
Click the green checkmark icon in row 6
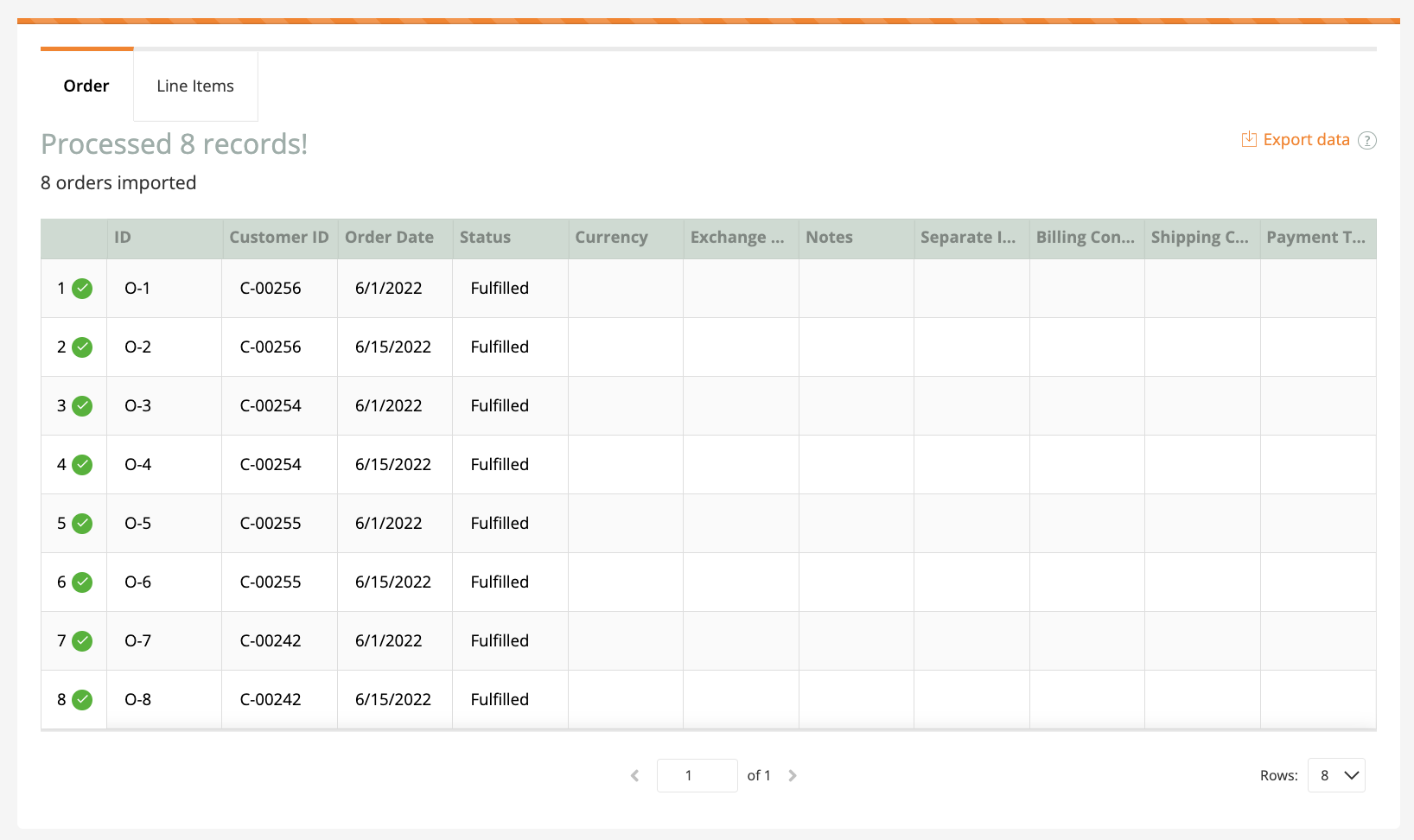(x=82, y=582)
